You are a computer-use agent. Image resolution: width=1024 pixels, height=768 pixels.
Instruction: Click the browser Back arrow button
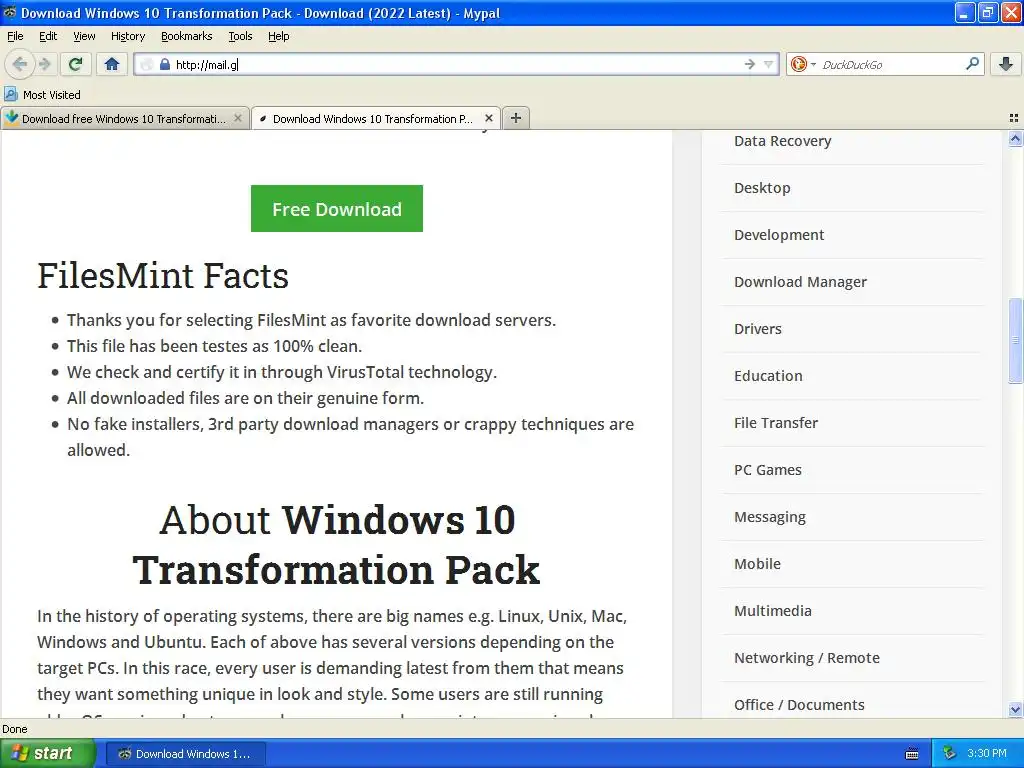click(x=20, y=64)
